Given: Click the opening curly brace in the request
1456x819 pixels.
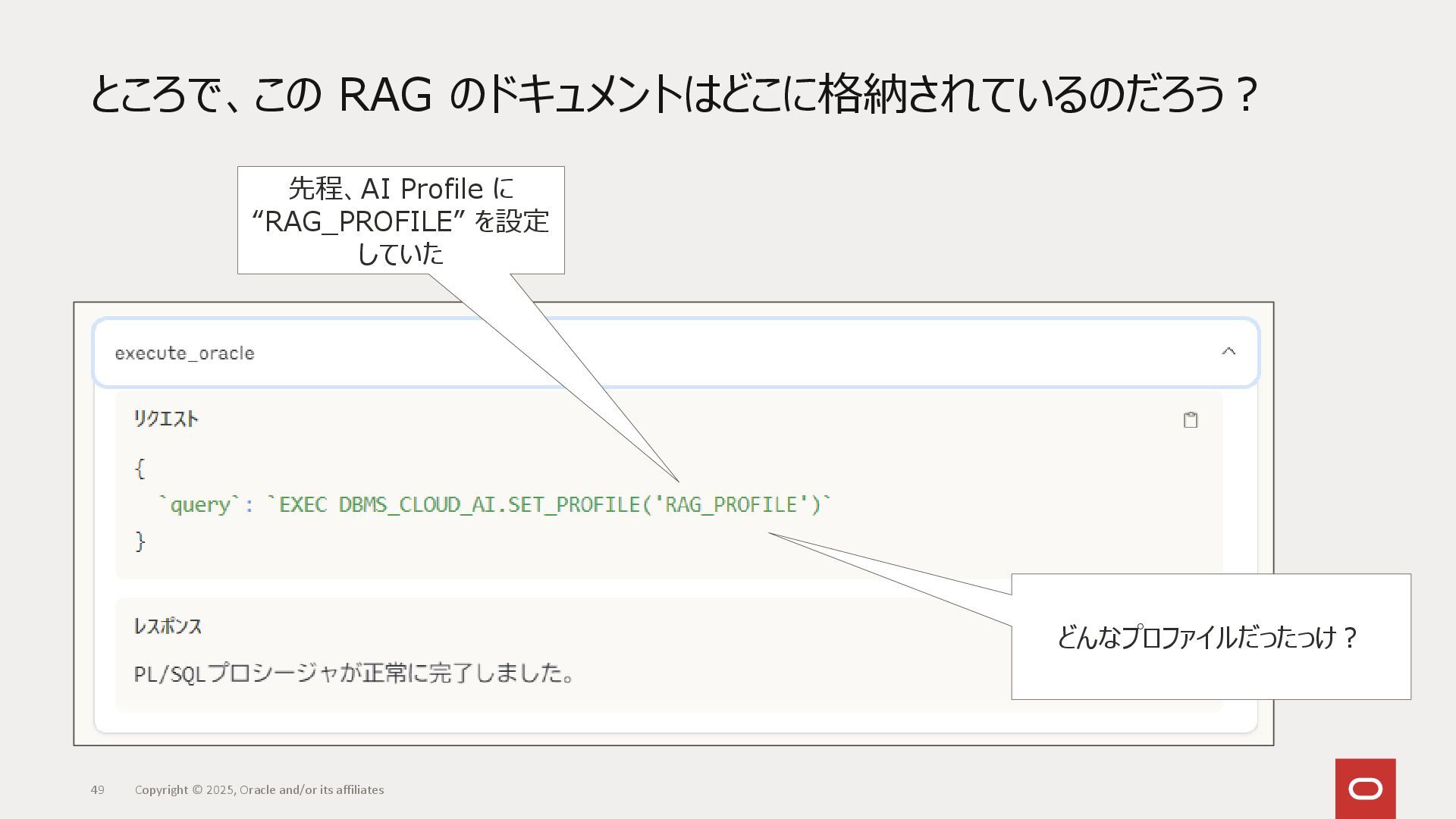Looking at the screenshot, I should coord(140,469).
